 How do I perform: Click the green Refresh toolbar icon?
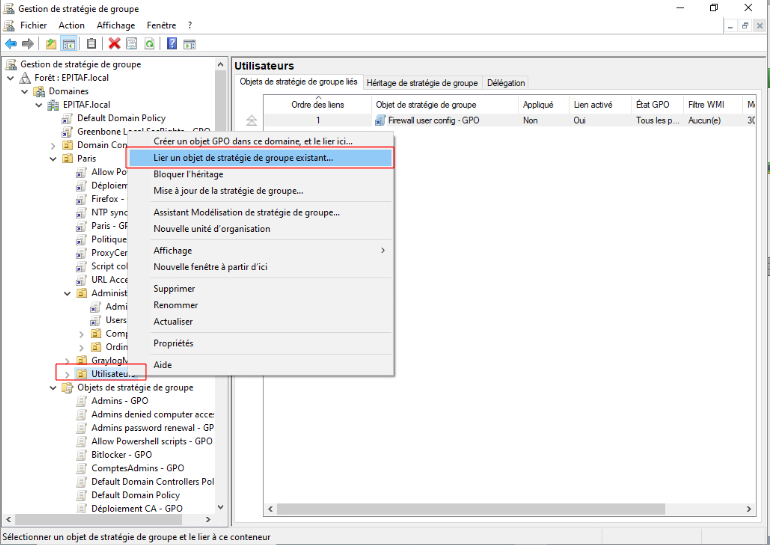(149, 44)
